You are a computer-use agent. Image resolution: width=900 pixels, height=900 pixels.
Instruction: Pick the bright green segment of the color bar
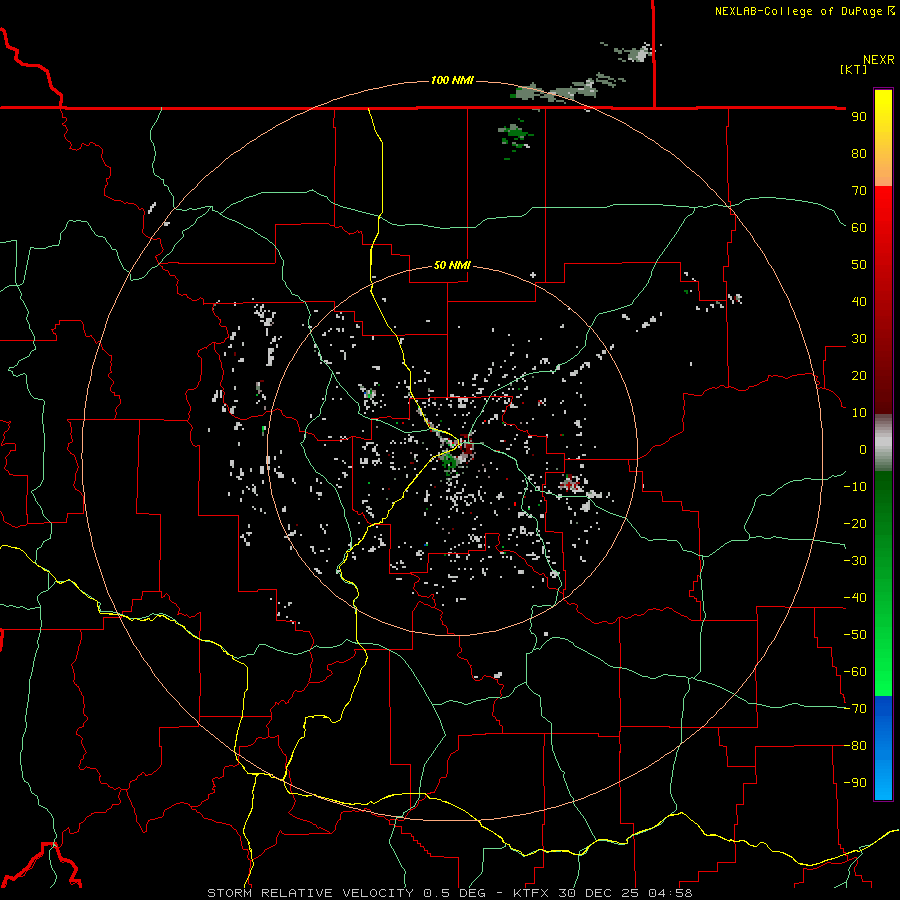coord(883,660)
